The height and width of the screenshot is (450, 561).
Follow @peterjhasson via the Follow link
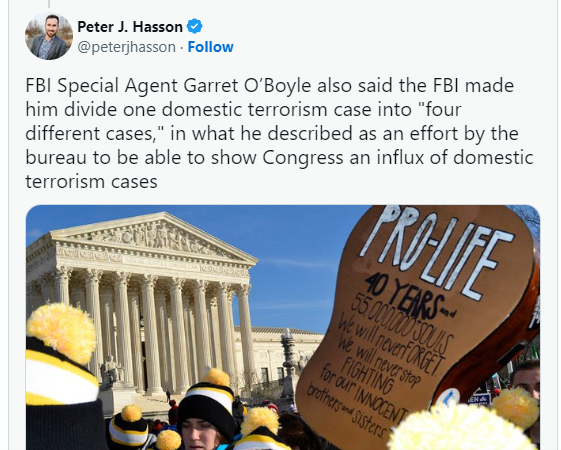[210, 47]
